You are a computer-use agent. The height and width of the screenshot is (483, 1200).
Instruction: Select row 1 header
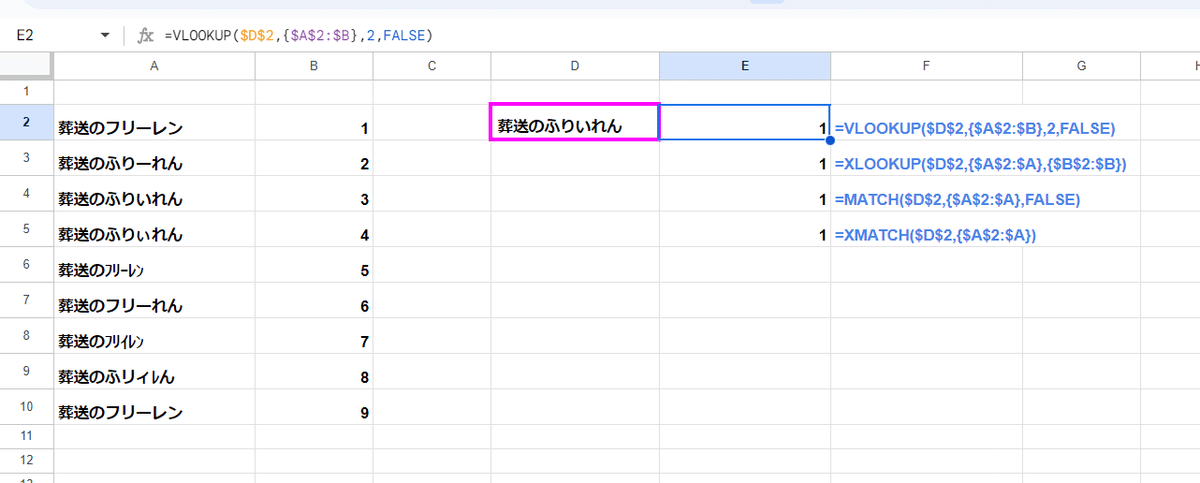click(x=27, y=91)
